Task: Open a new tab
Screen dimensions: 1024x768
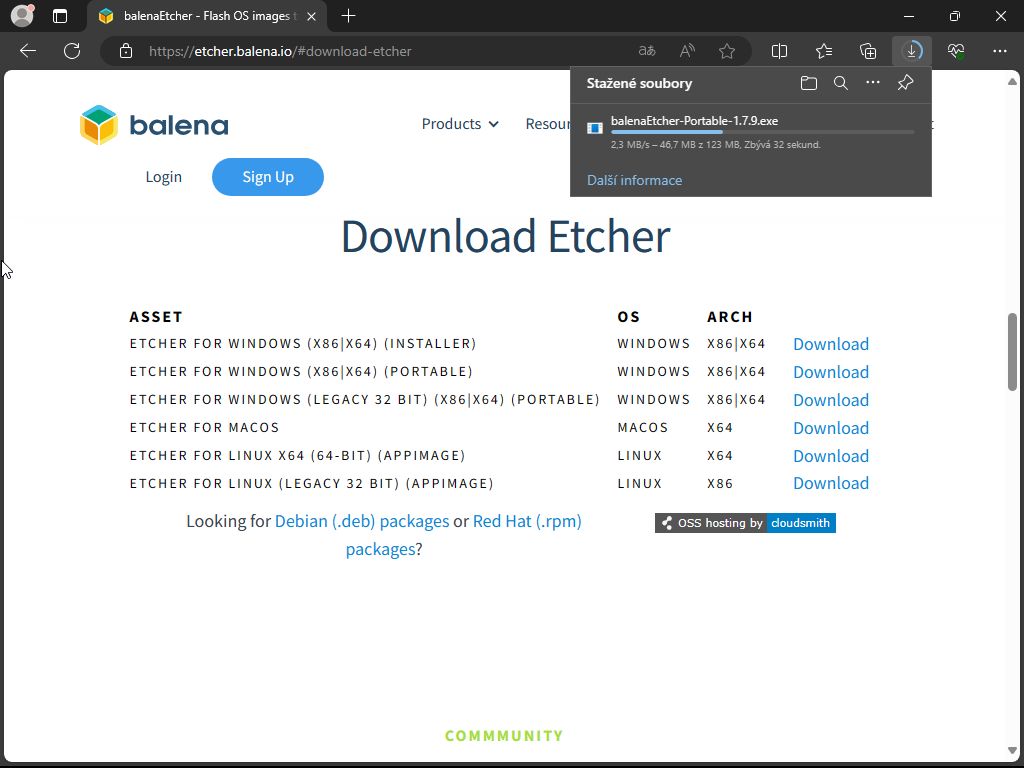Action: pyautogui.click(x=348, y=16)
